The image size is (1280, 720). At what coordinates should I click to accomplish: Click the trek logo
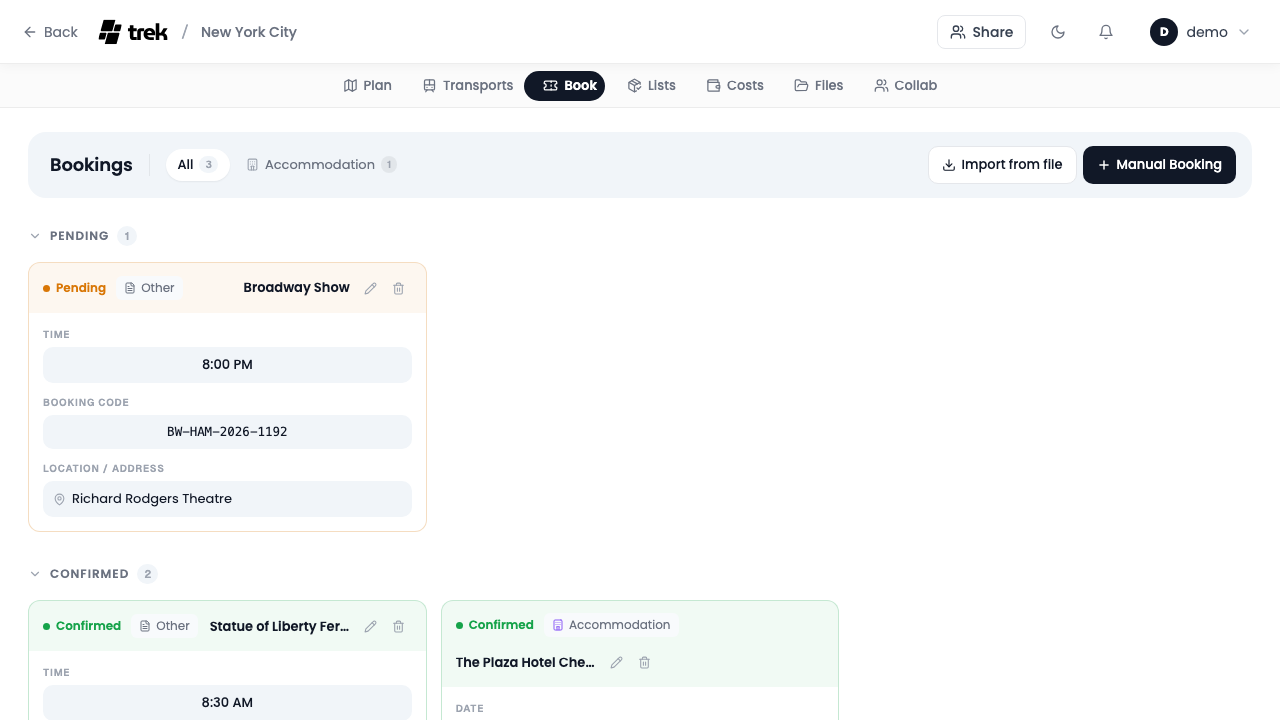[x=133, y=32]
